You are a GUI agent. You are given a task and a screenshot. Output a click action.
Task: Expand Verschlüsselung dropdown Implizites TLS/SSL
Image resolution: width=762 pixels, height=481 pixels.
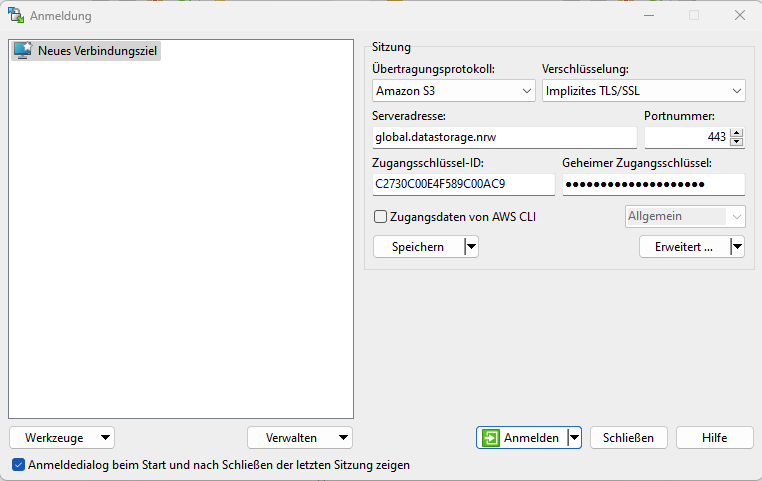pos(643,91)
